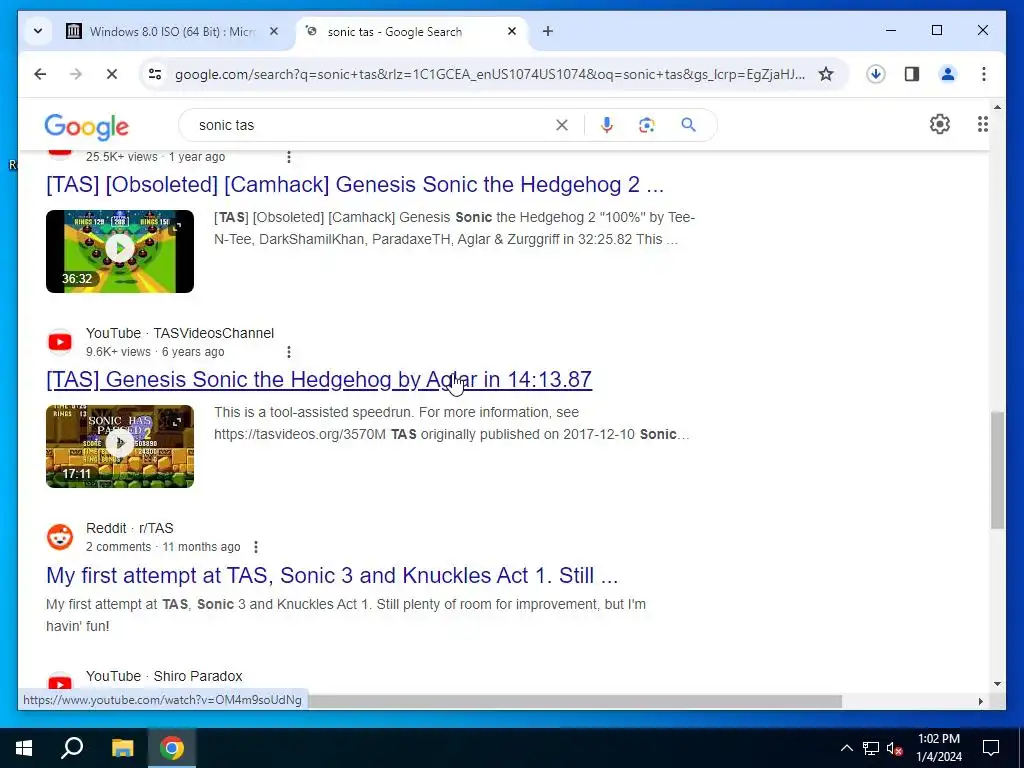1024x768 pixels.
Task: Clear the search query with the X
Action: pyautogui.click(x=562, y=125)
